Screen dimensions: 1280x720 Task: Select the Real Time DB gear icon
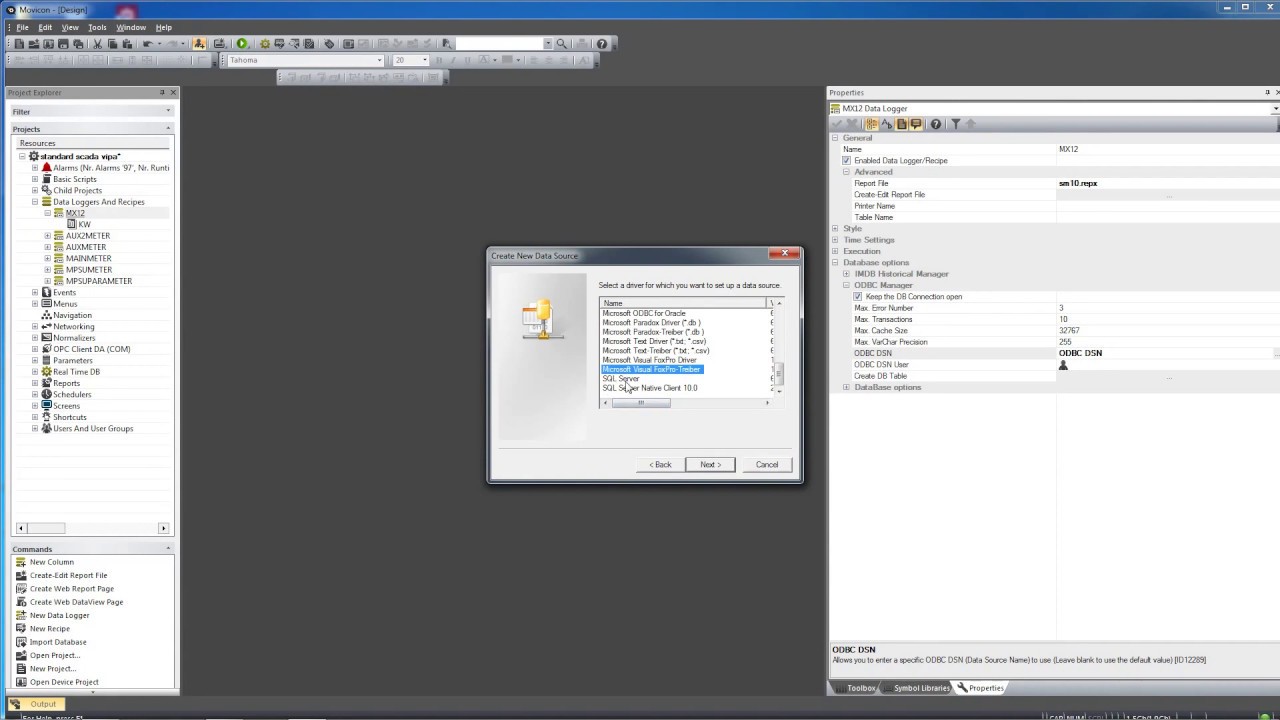[x=46, y=372]
